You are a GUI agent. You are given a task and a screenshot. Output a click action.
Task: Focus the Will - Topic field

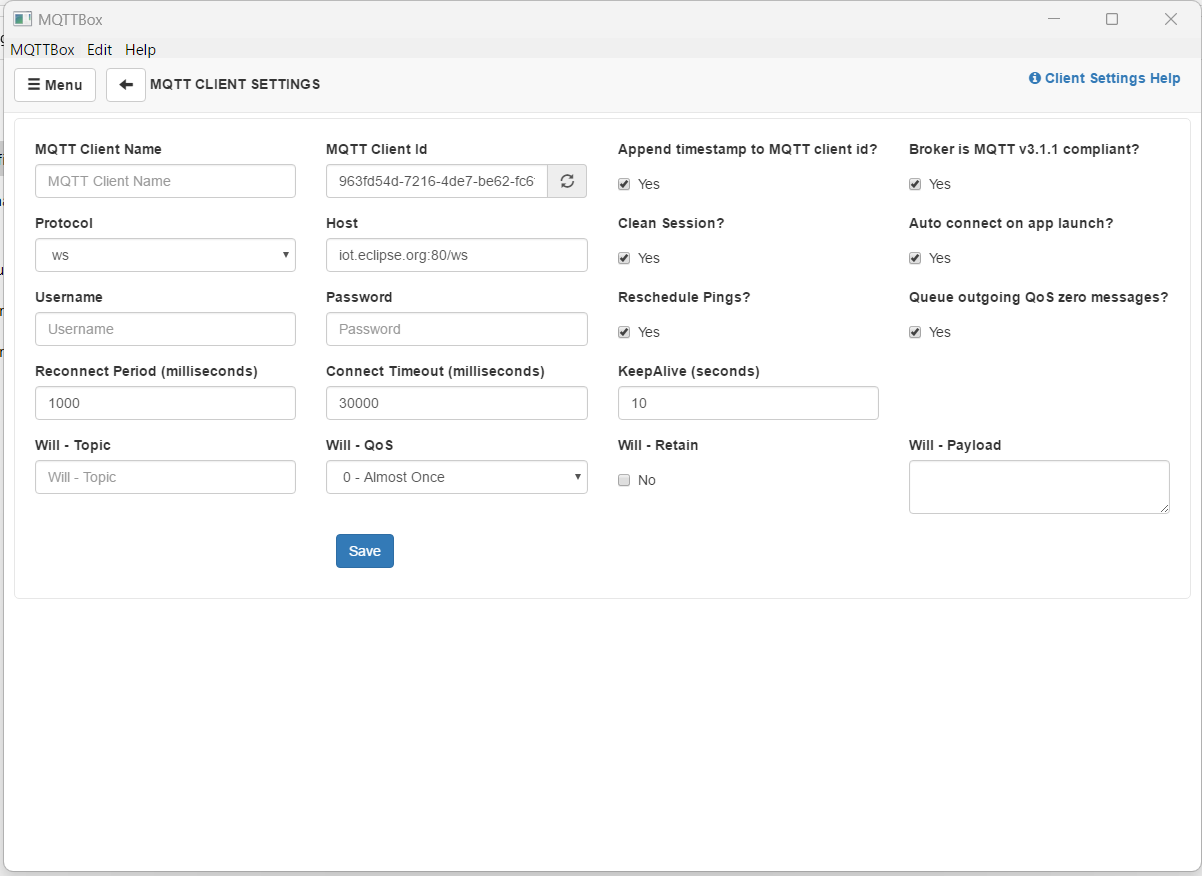pyautogui.click(x=165, y=477)
